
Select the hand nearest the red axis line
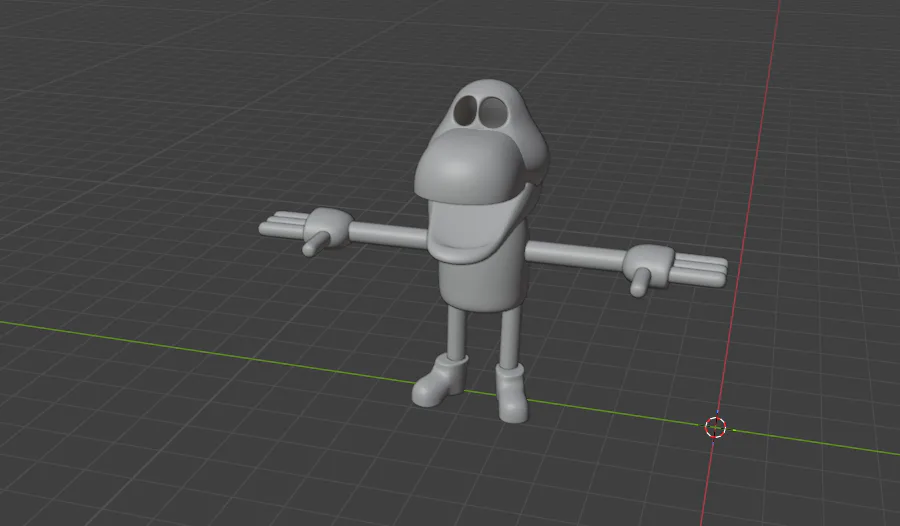point(675,269)
